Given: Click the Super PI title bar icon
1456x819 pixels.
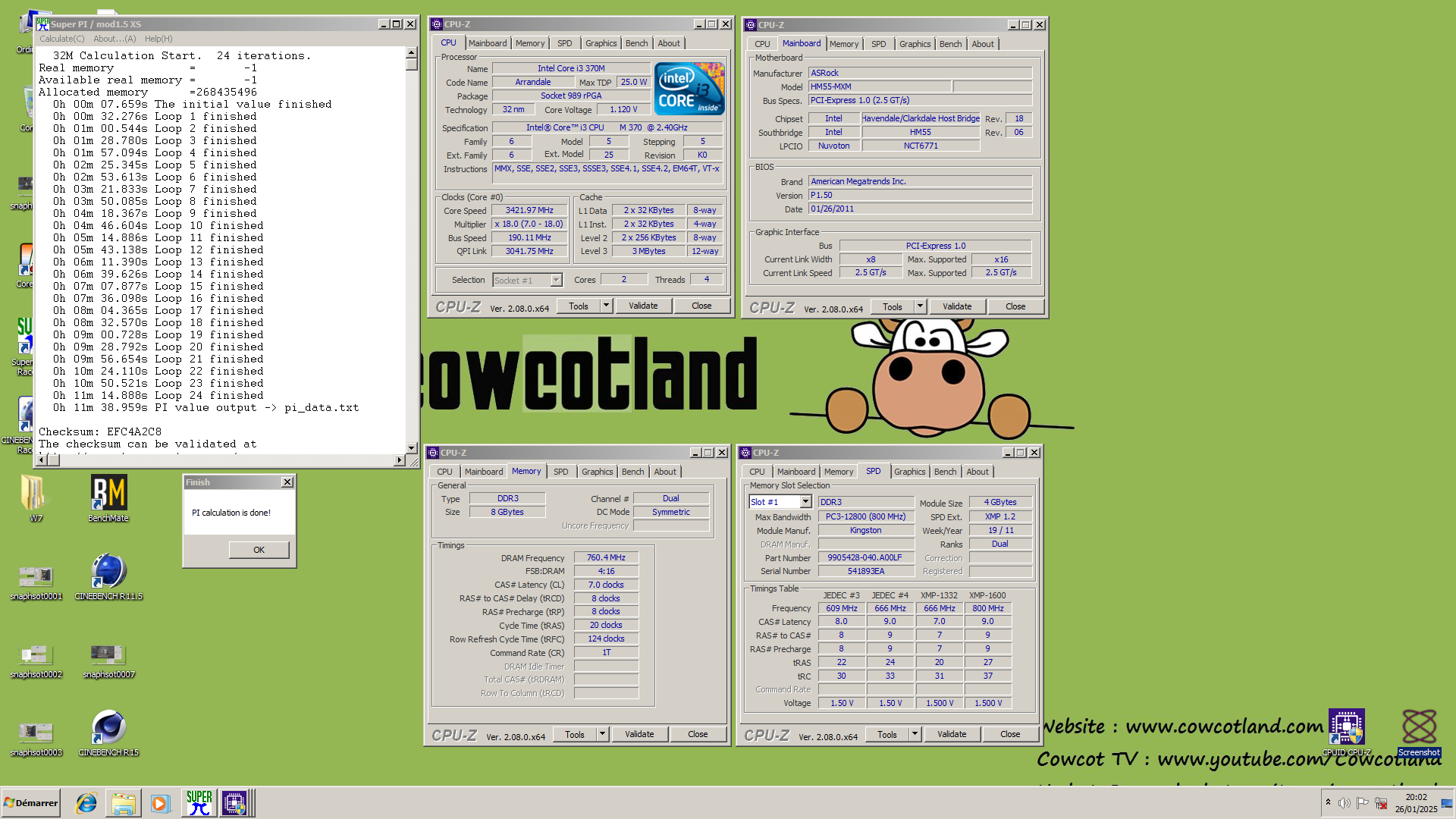Looking at the screenshot, I should coord(43,24).
